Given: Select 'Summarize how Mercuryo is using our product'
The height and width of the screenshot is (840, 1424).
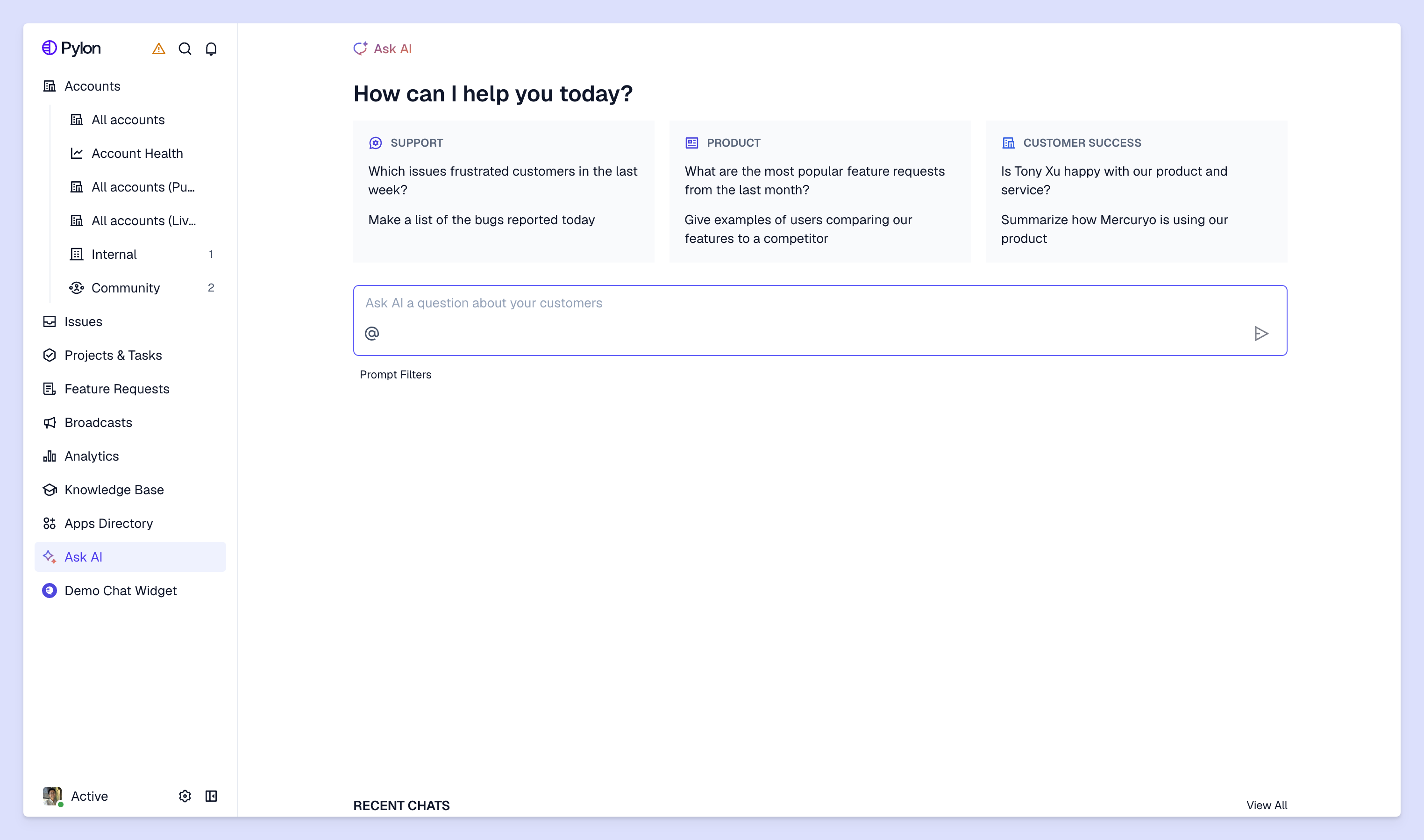Looking at the screenshot, I should [1114, 228].
